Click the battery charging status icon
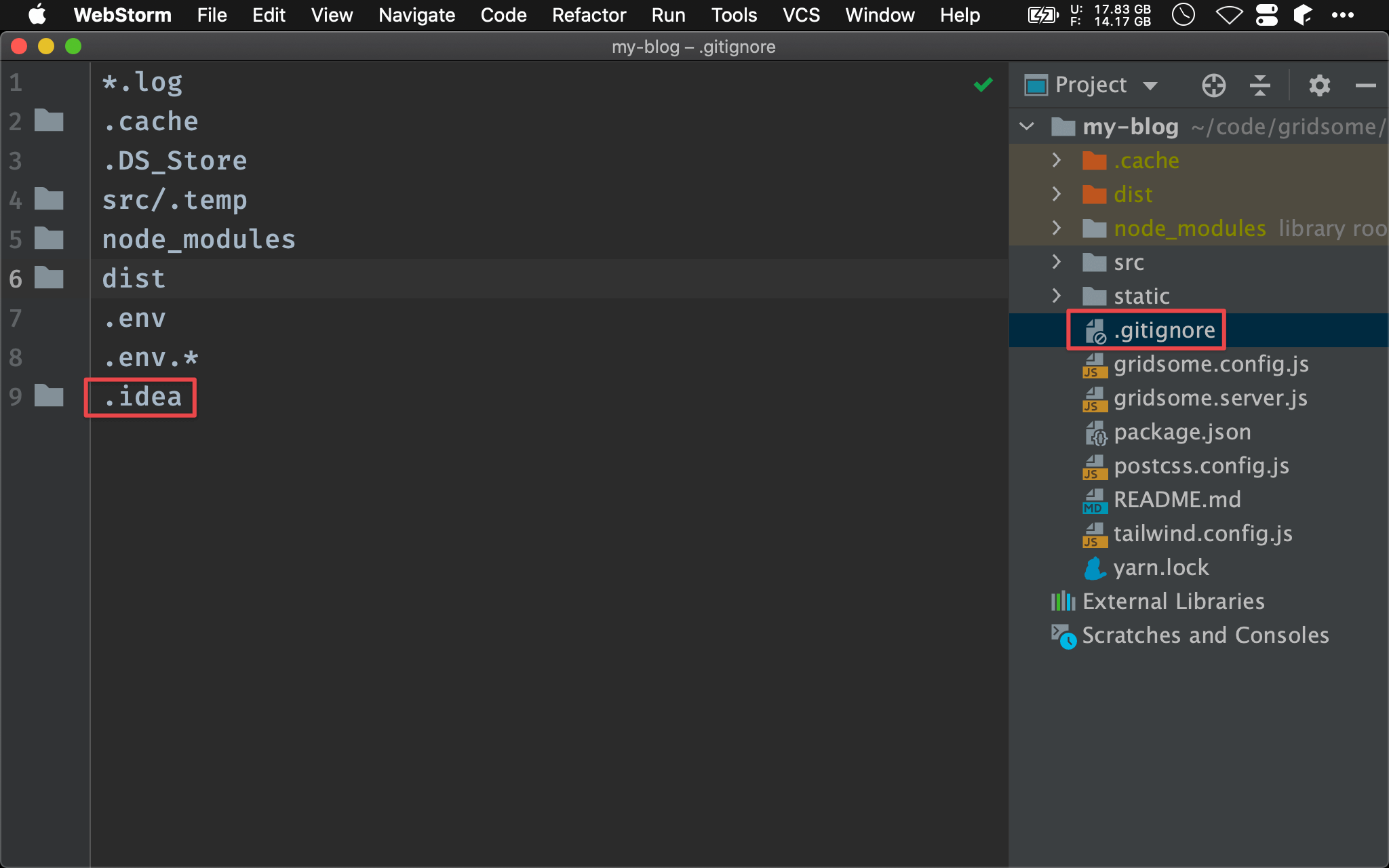1389x868 pixels. 1043,15
